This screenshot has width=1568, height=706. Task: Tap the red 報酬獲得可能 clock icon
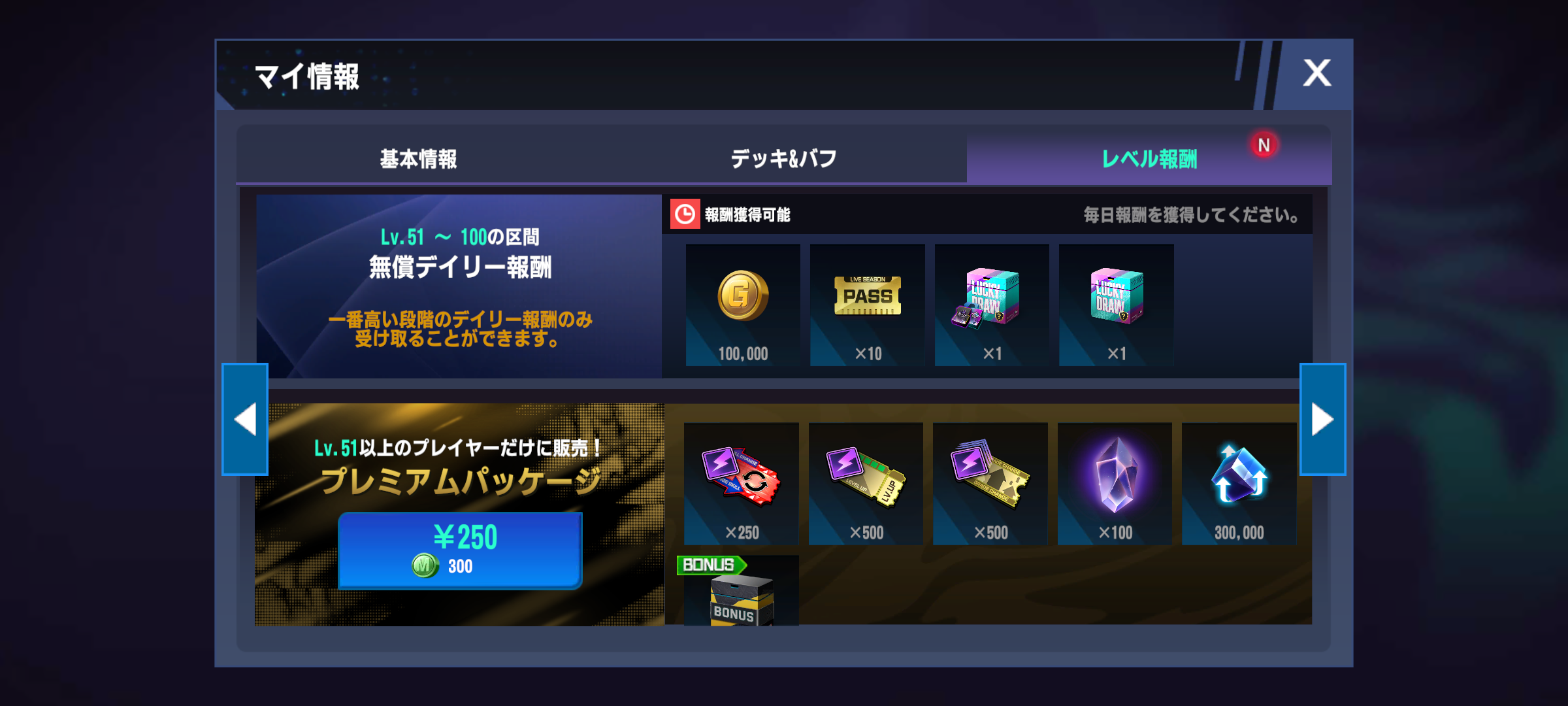(x=685, y=214)
